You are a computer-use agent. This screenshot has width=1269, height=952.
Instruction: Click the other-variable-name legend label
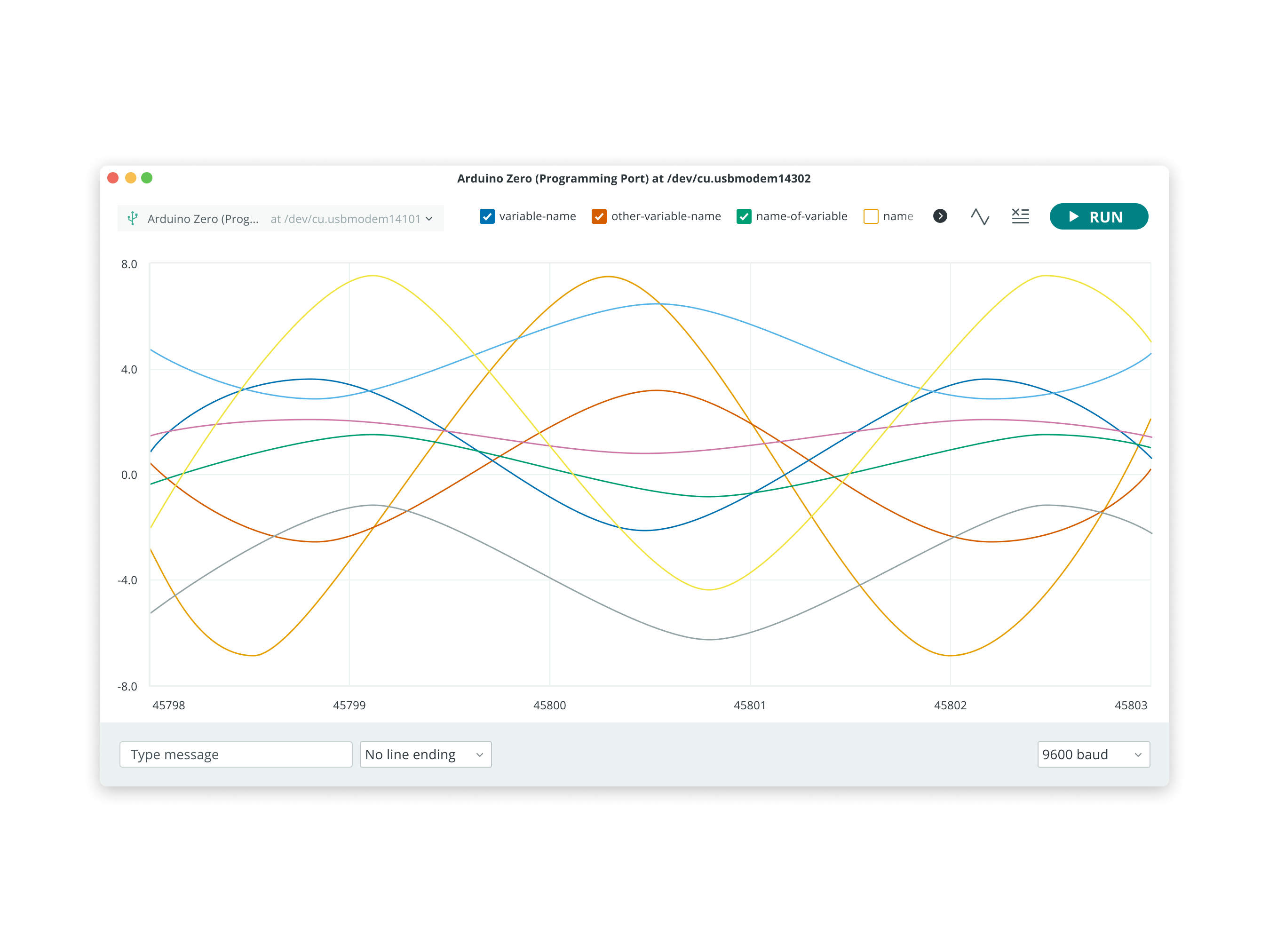(x=666, y=216)
